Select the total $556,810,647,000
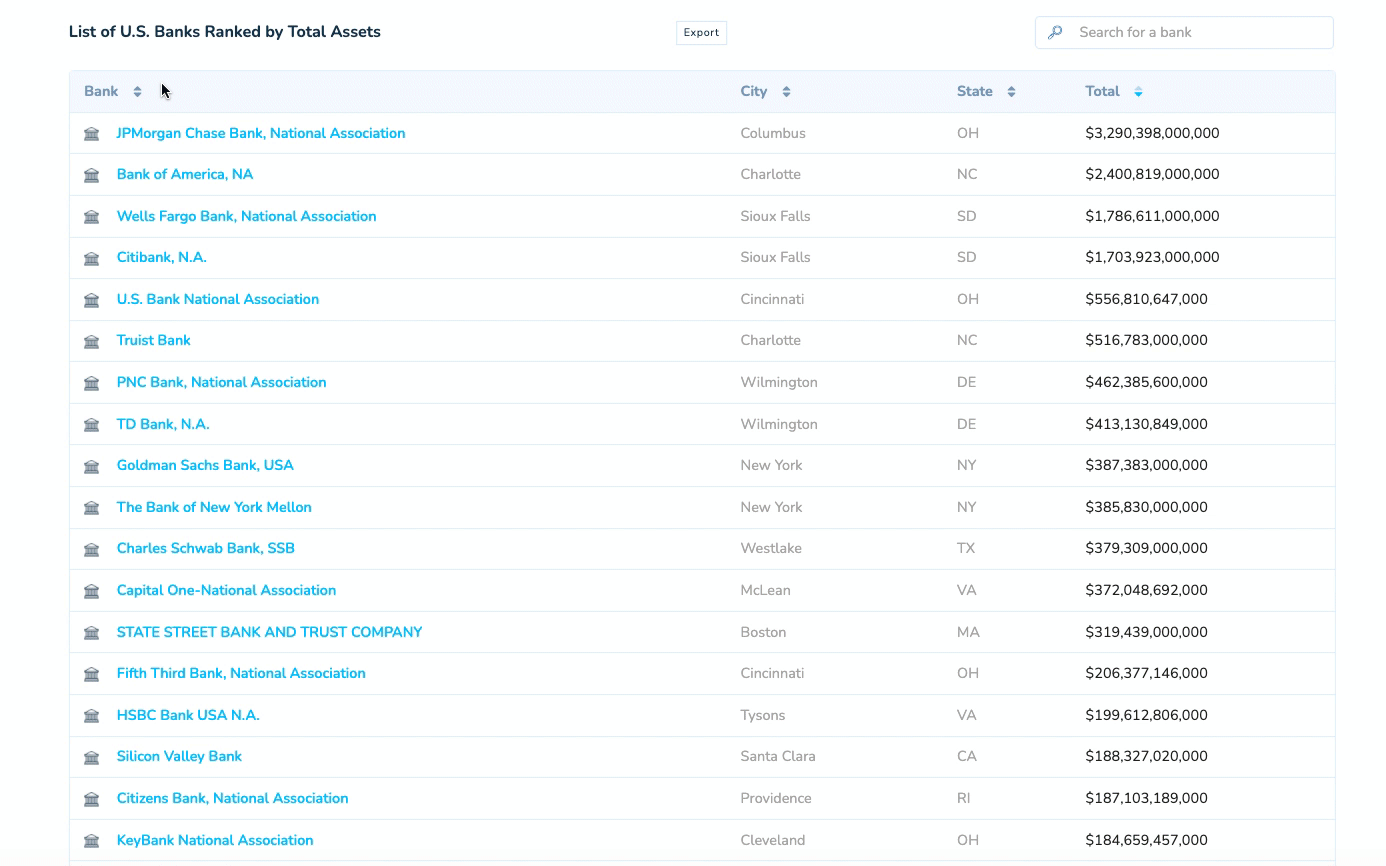The image size is (1386, 866). tap(1146, 299)
